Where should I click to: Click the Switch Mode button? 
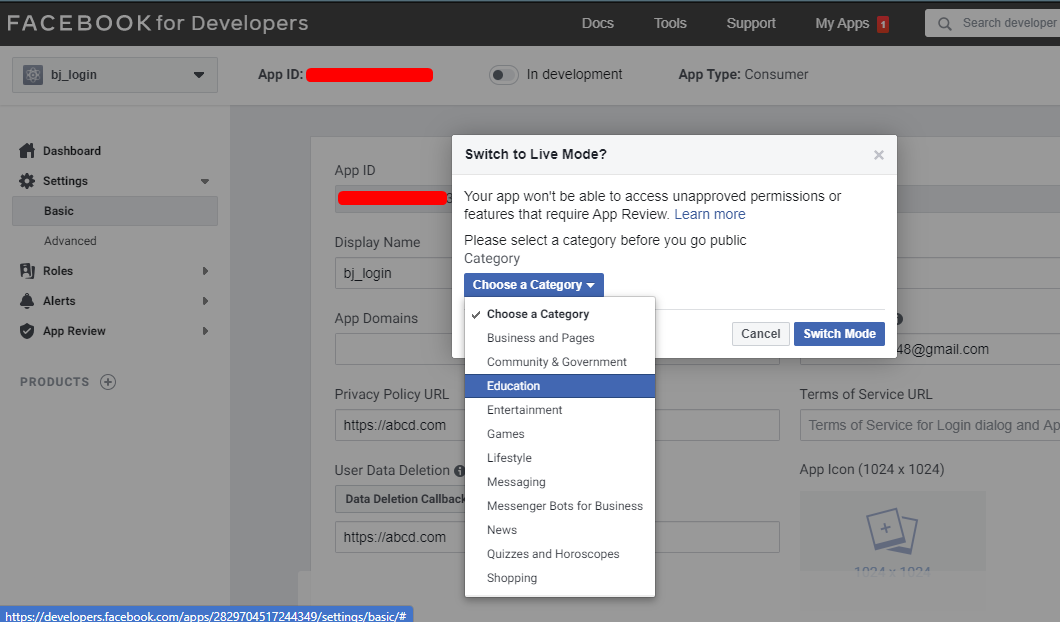[x=839, y=333]
